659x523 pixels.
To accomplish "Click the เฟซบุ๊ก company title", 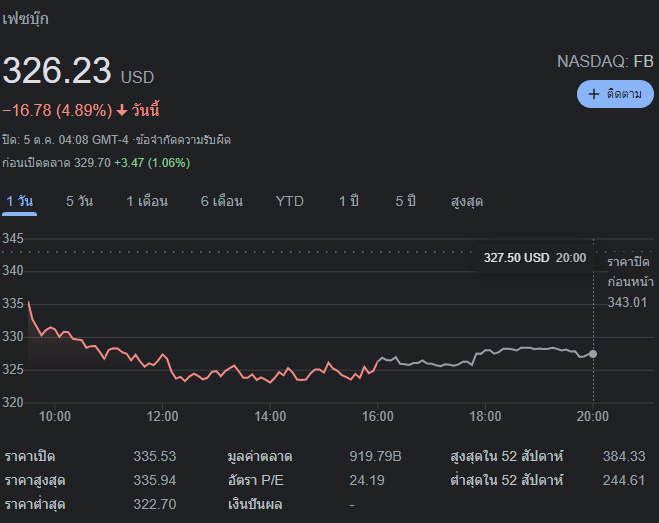I will (25, 19).
